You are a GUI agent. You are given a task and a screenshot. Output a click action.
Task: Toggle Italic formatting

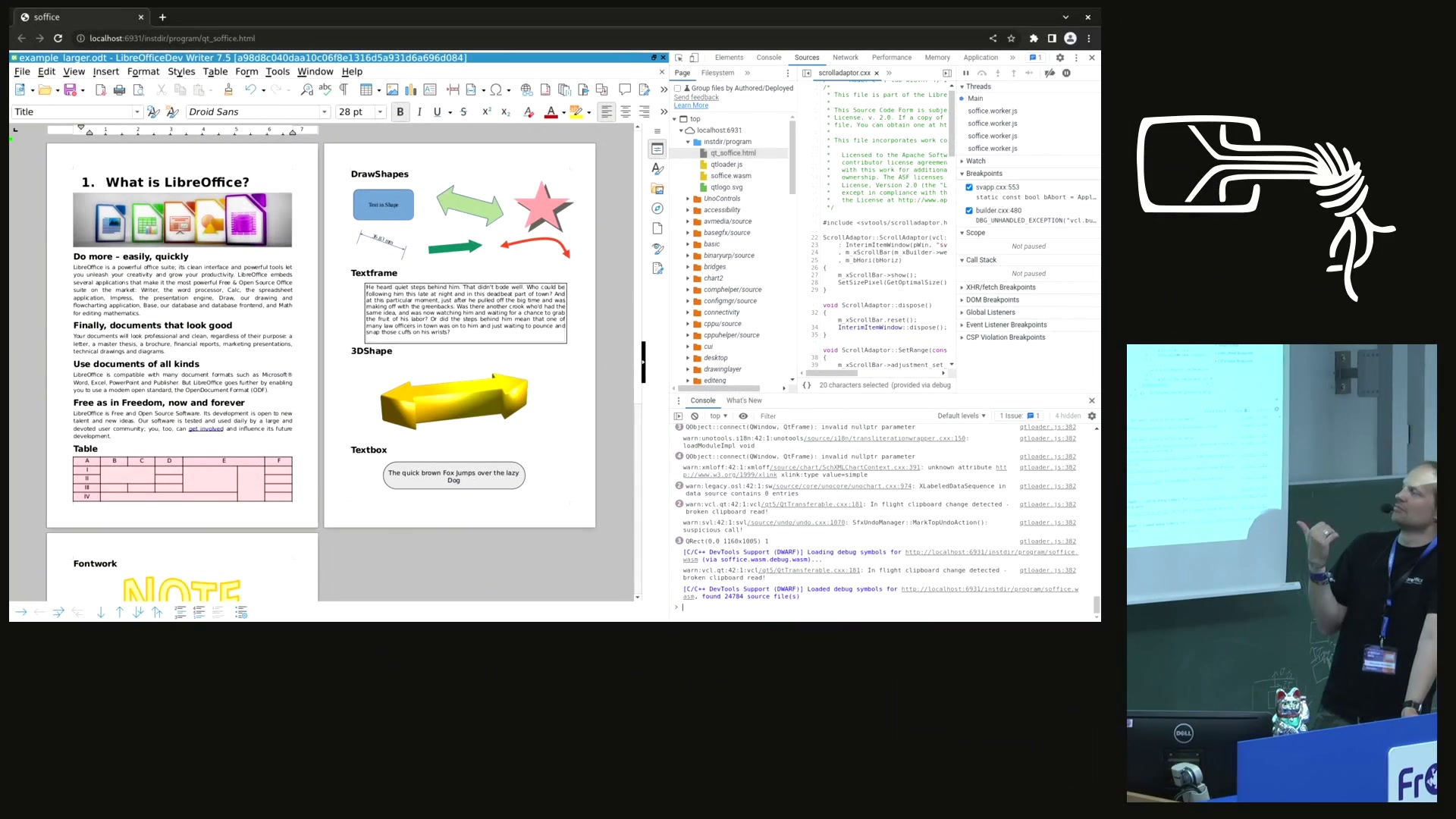[x=419, y=112]
